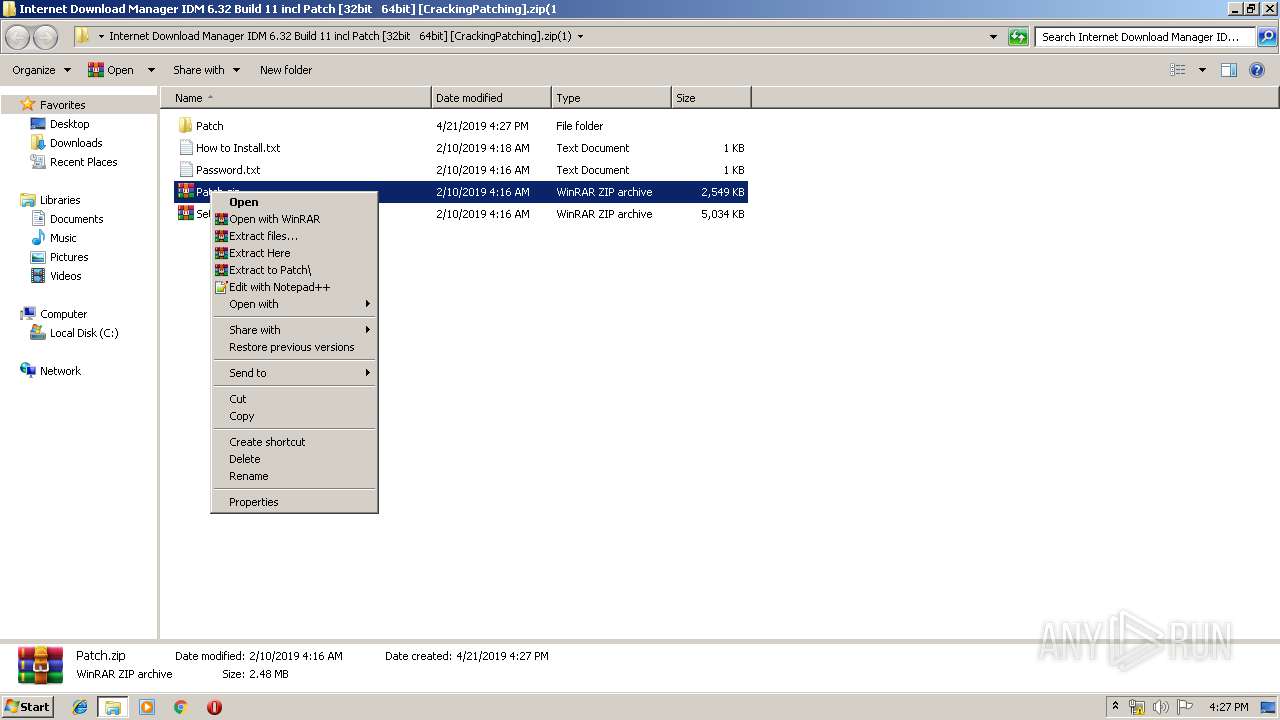This screenshot has width=1280, height=720.
Task: Choose Create shortcut in context menu
Action: [x=295, y=442]
